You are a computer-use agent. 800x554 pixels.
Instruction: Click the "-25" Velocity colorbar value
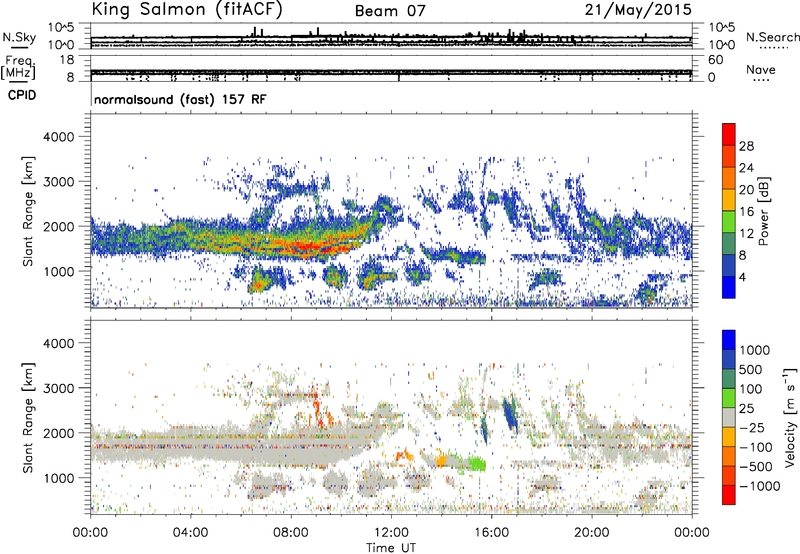pyautogui.click(x=751, y=428)
